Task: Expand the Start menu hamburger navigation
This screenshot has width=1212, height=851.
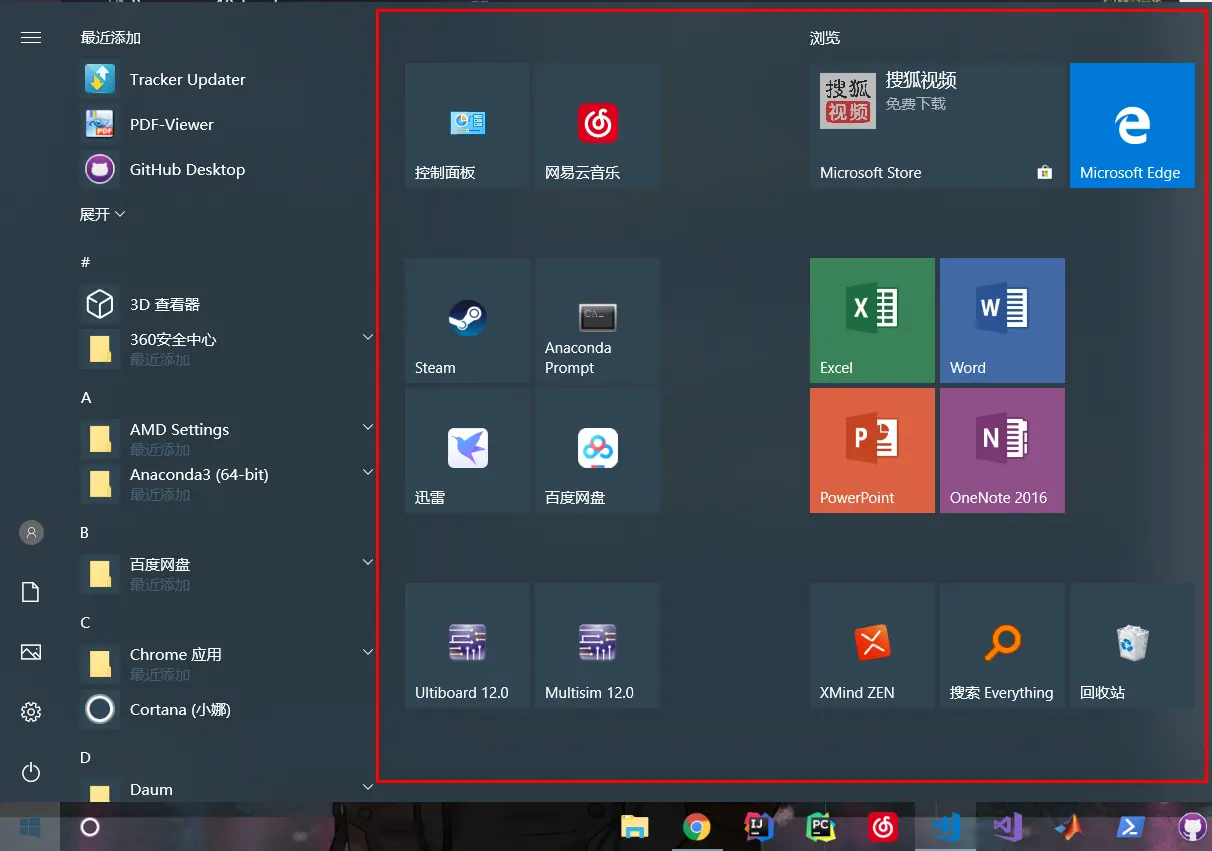Action: point(31,37)
